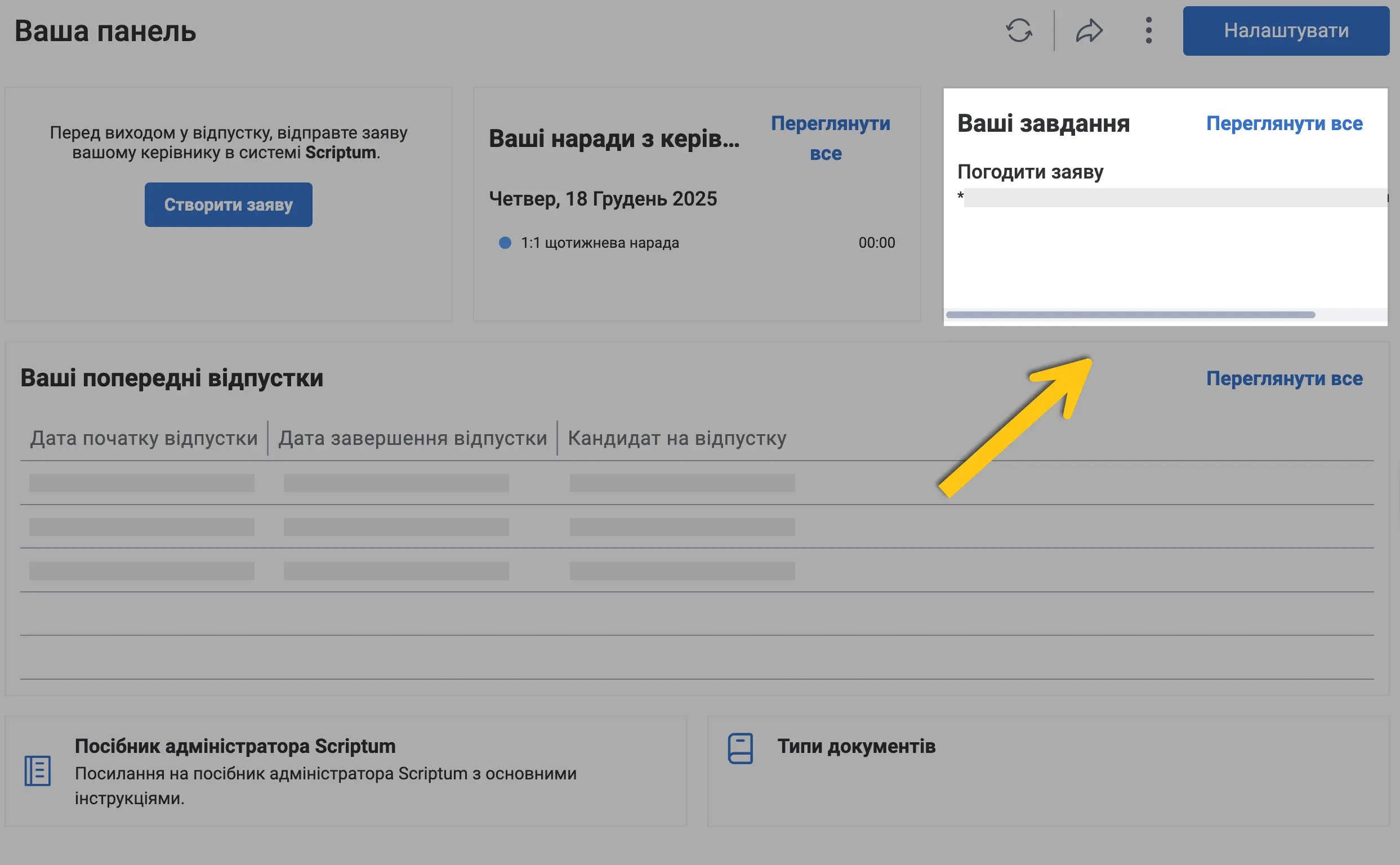Viewport: 1400px width, 865px height.
Task: Click the 00:00 meeting time
Action: [x=876, y=243]
